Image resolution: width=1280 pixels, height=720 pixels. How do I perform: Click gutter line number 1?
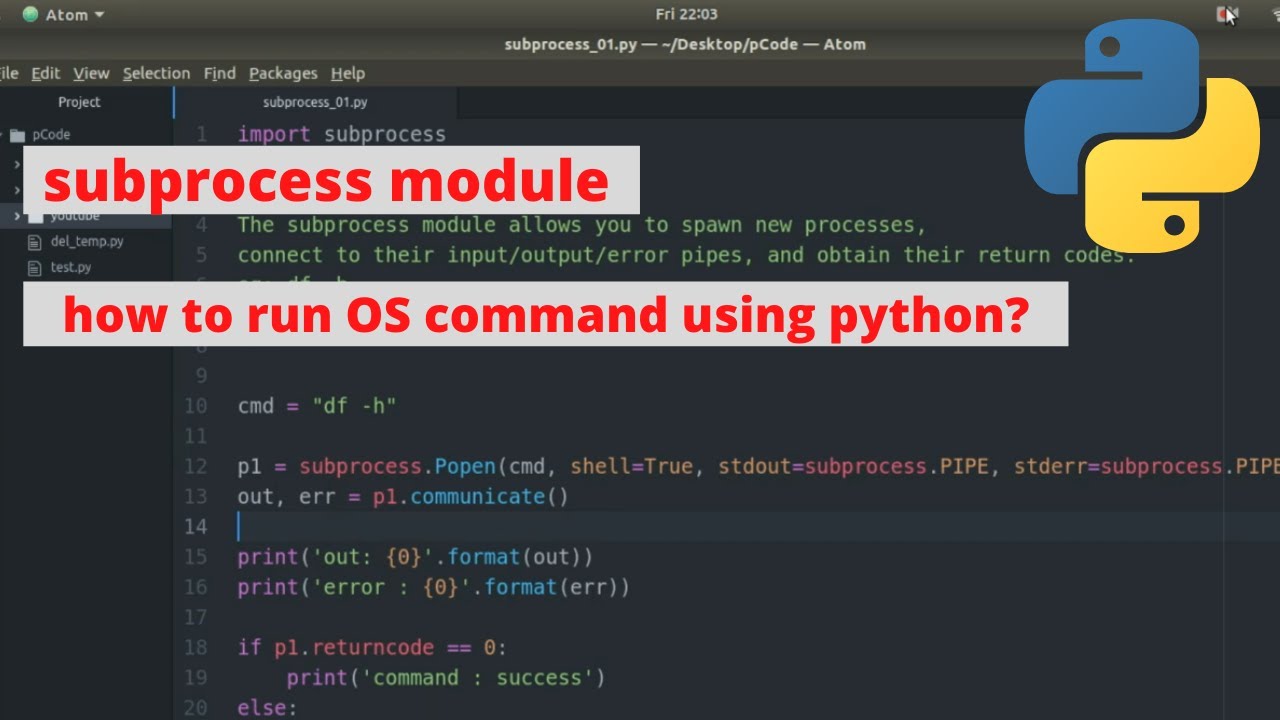[202, 134]
